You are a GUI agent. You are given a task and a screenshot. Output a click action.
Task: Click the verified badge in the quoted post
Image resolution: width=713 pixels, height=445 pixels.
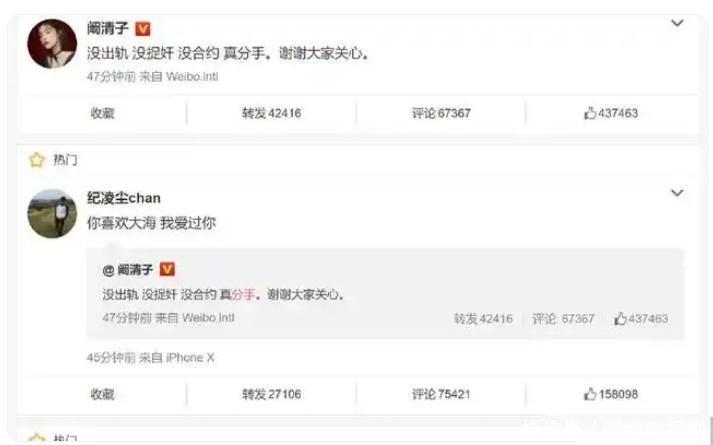[x=167, y=270]
